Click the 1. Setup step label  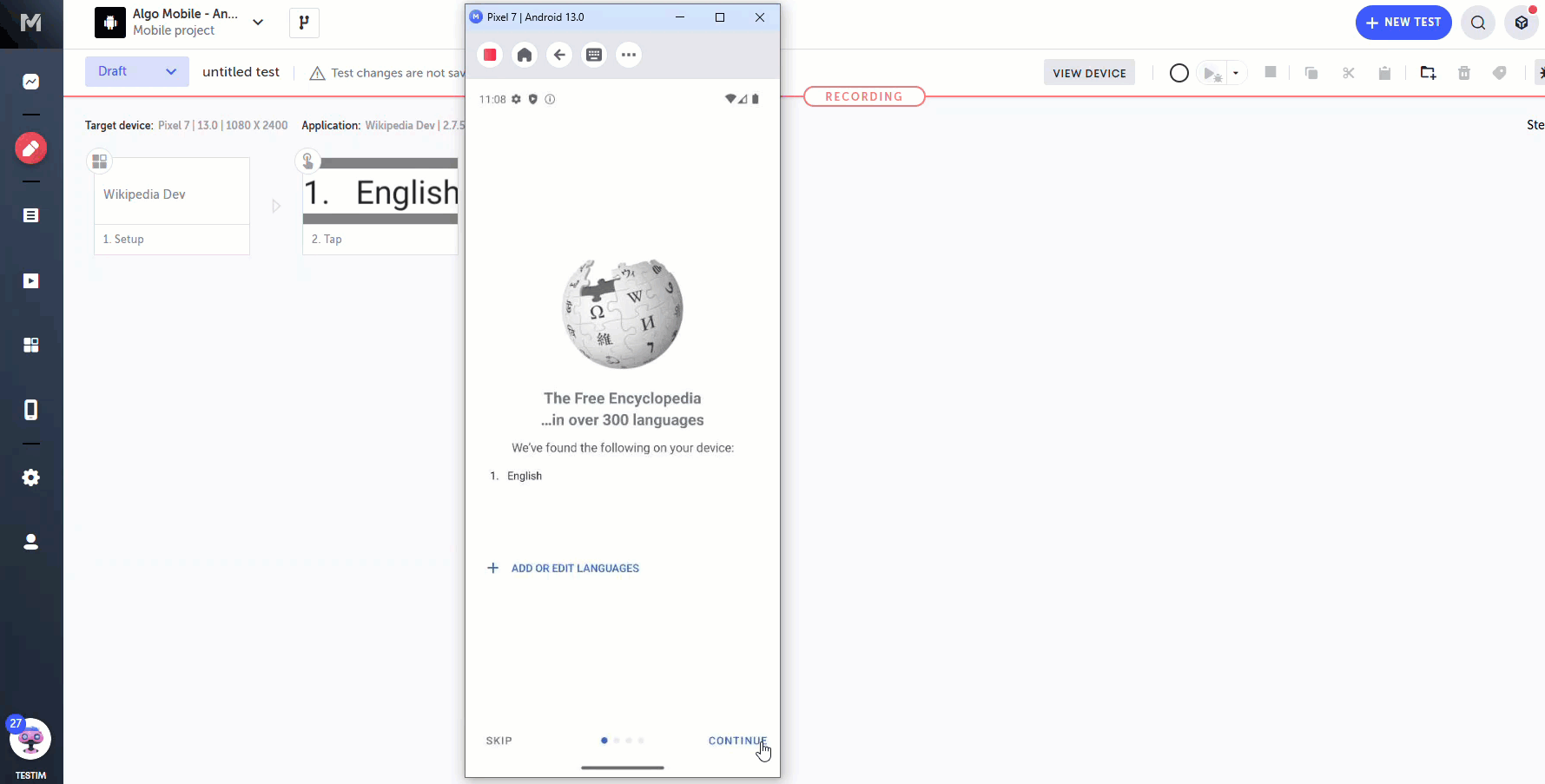click(123, 239)
